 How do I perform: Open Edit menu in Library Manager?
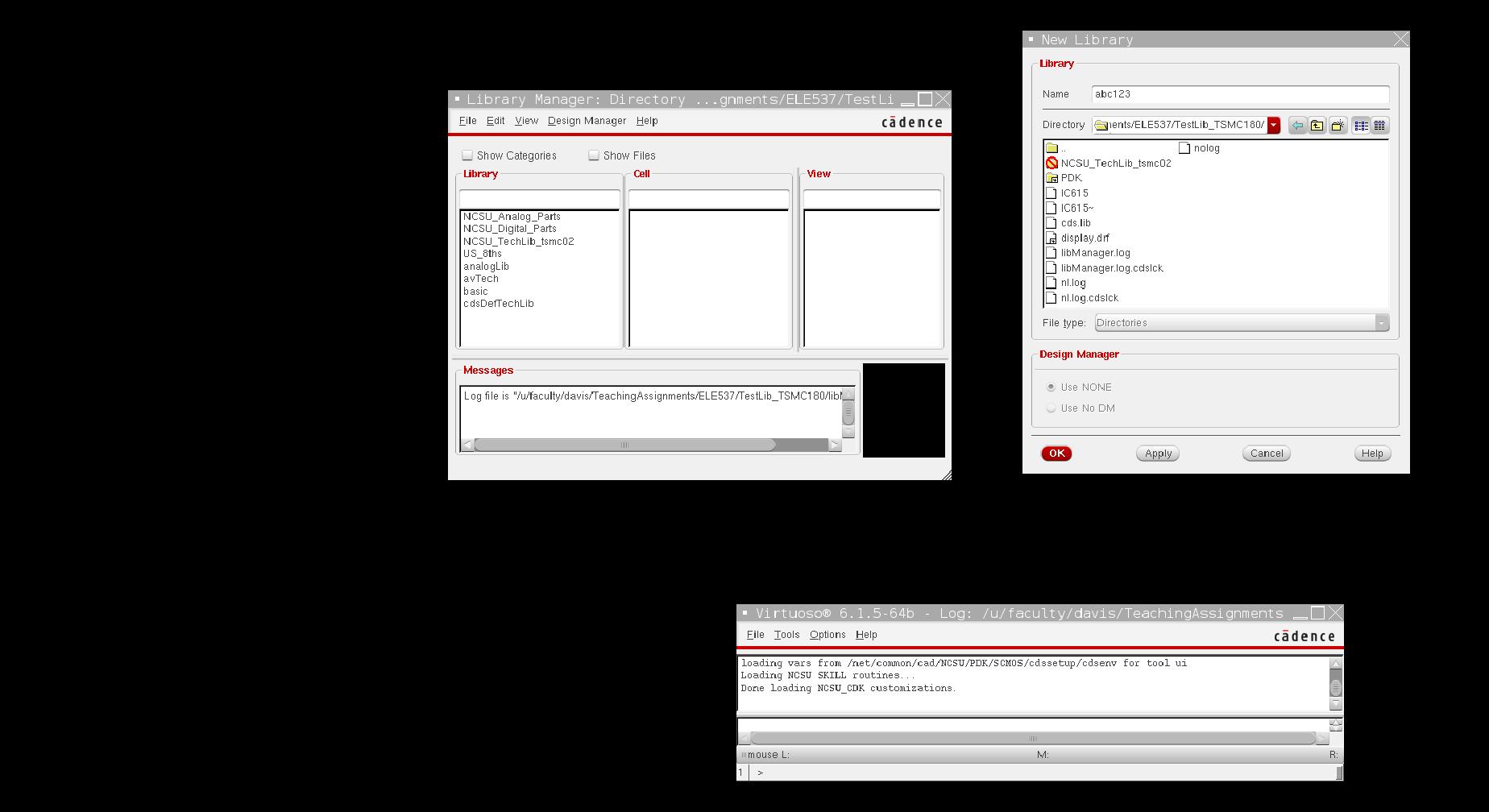[496, 121]
